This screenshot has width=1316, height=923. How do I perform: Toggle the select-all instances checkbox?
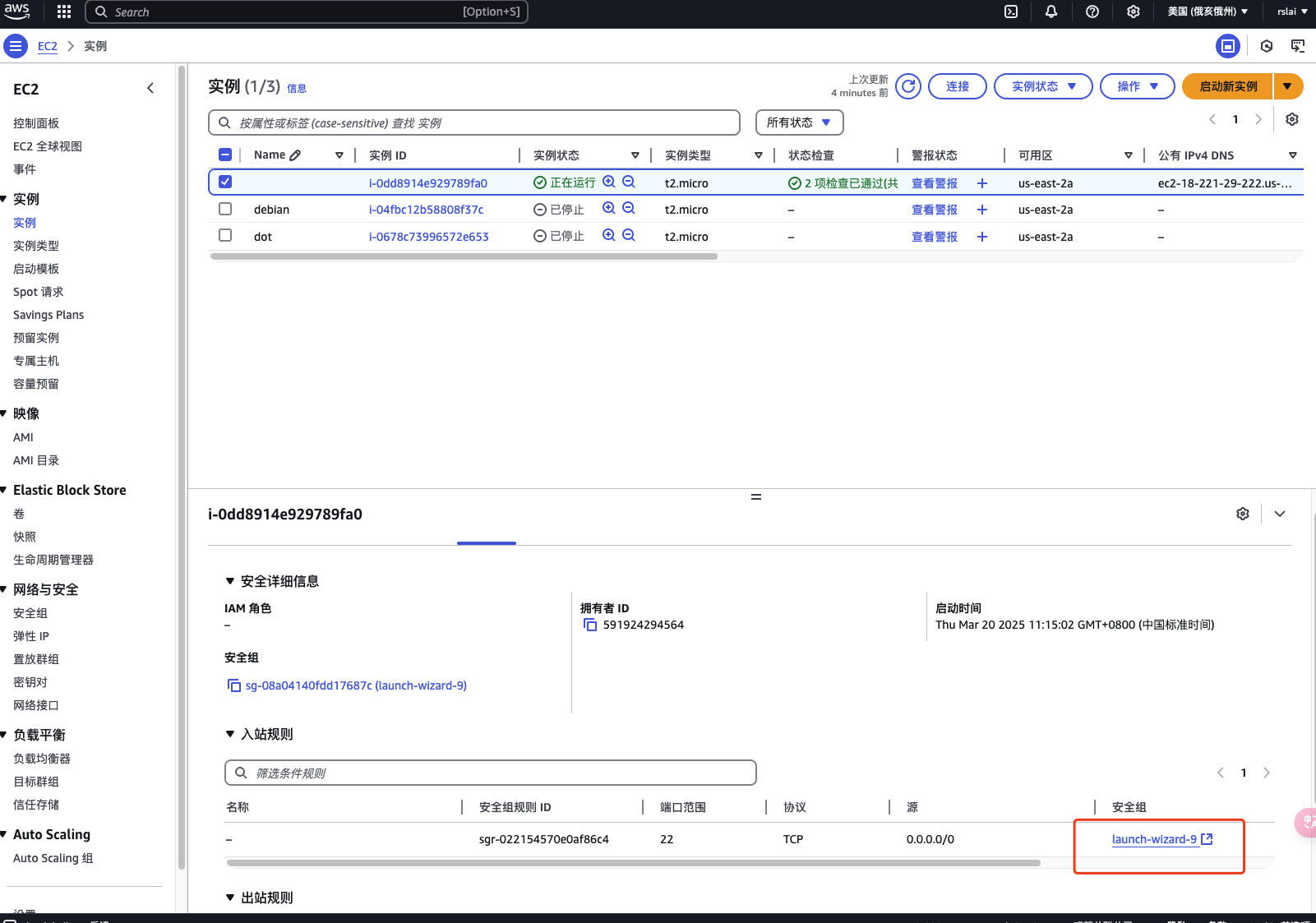click(225, 155)
